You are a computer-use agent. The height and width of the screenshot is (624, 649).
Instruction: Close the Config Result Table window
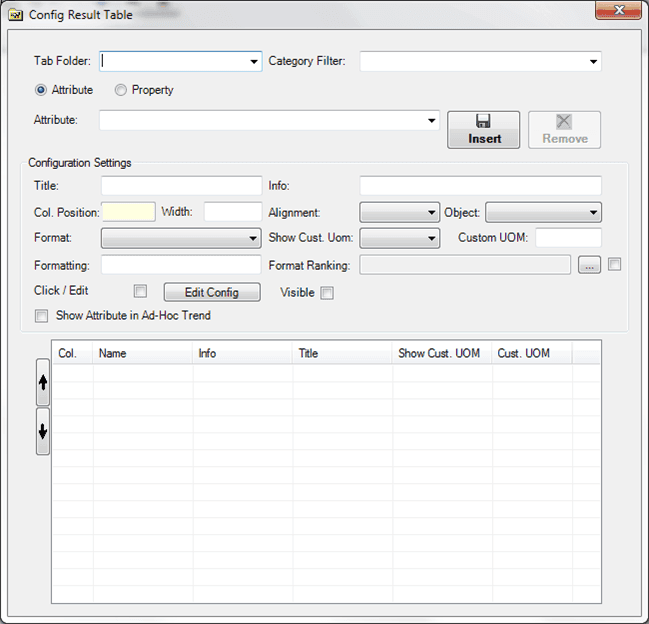tap(618, 10)
